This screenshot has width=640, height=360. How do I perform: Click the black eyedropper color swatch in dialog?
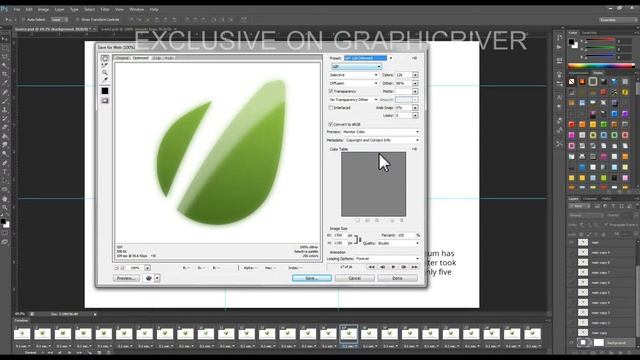pyautogui.click(x=105, y=91)
